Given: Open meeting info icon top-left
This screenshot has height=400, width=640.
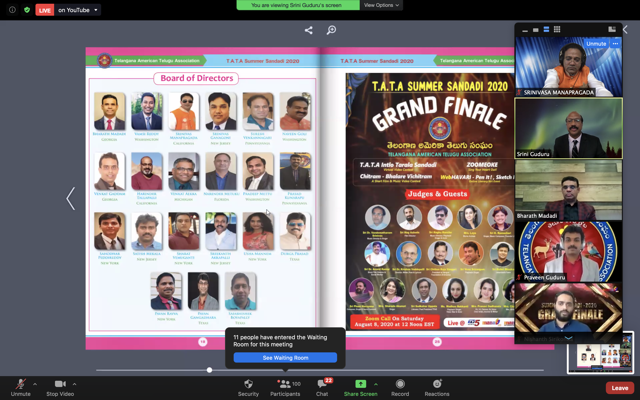Looking at the screenshot, I should click(12, 10).
